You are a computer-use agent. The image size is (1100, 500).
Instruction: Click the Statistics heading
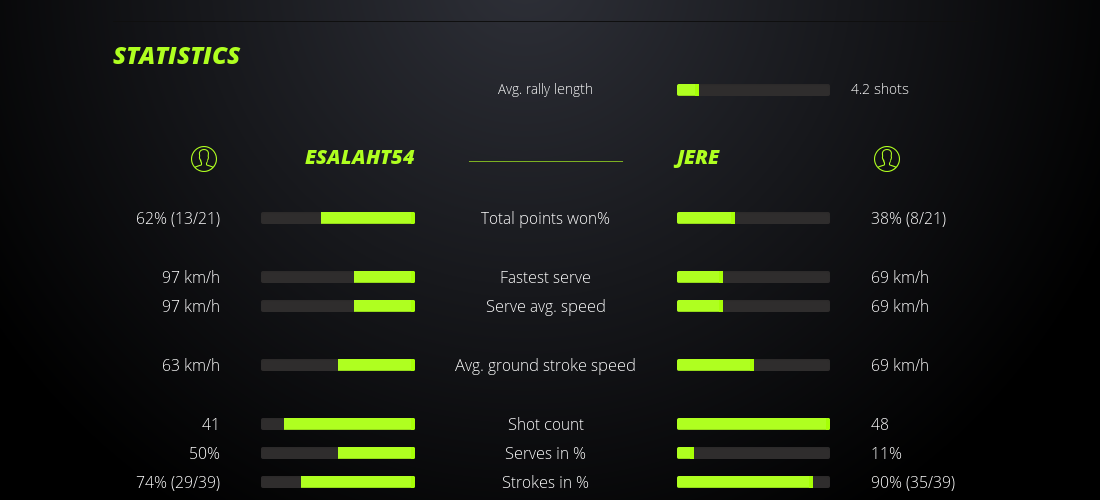coord(177,56)
